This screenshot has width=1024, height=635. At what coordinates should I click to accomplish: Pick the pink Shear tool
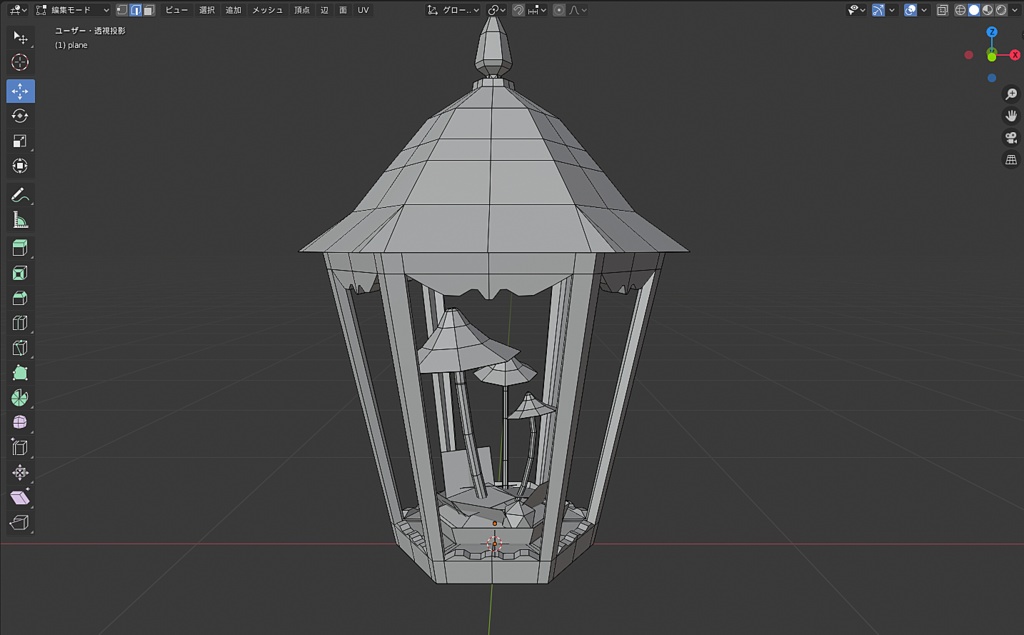click(20, 498)
